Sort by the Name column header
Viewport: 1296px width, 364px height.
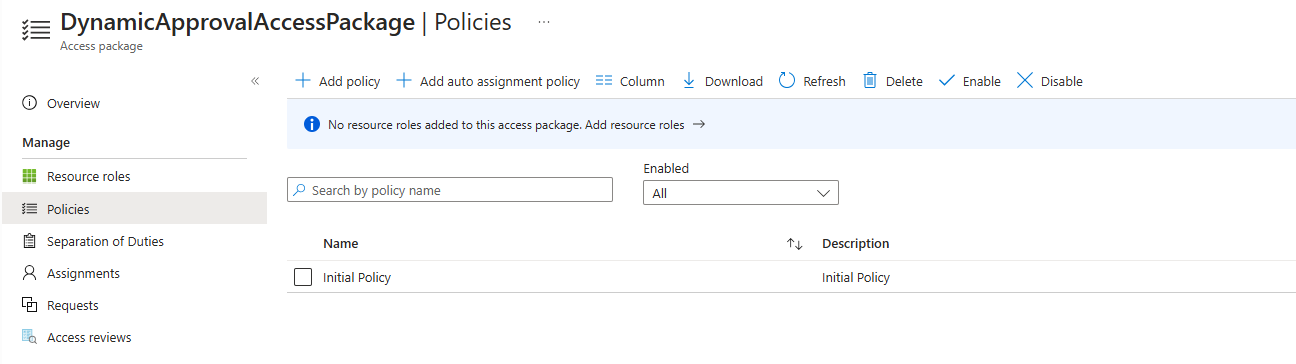coord(341,243)
